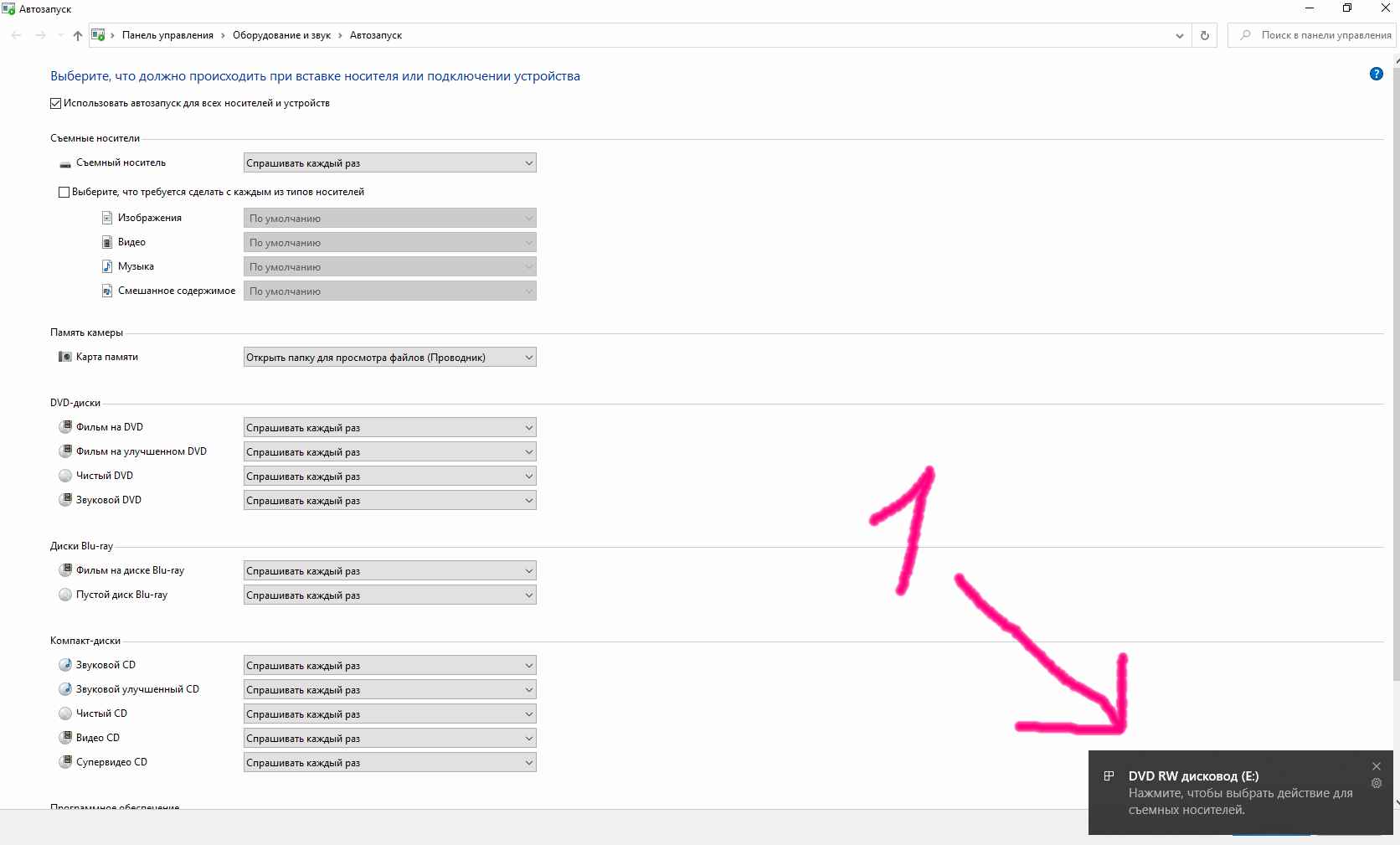The image size is (1400, 845).
Task: Dismiss the DVD RW дисковод notification
Action: click(x=1376, y=766)
